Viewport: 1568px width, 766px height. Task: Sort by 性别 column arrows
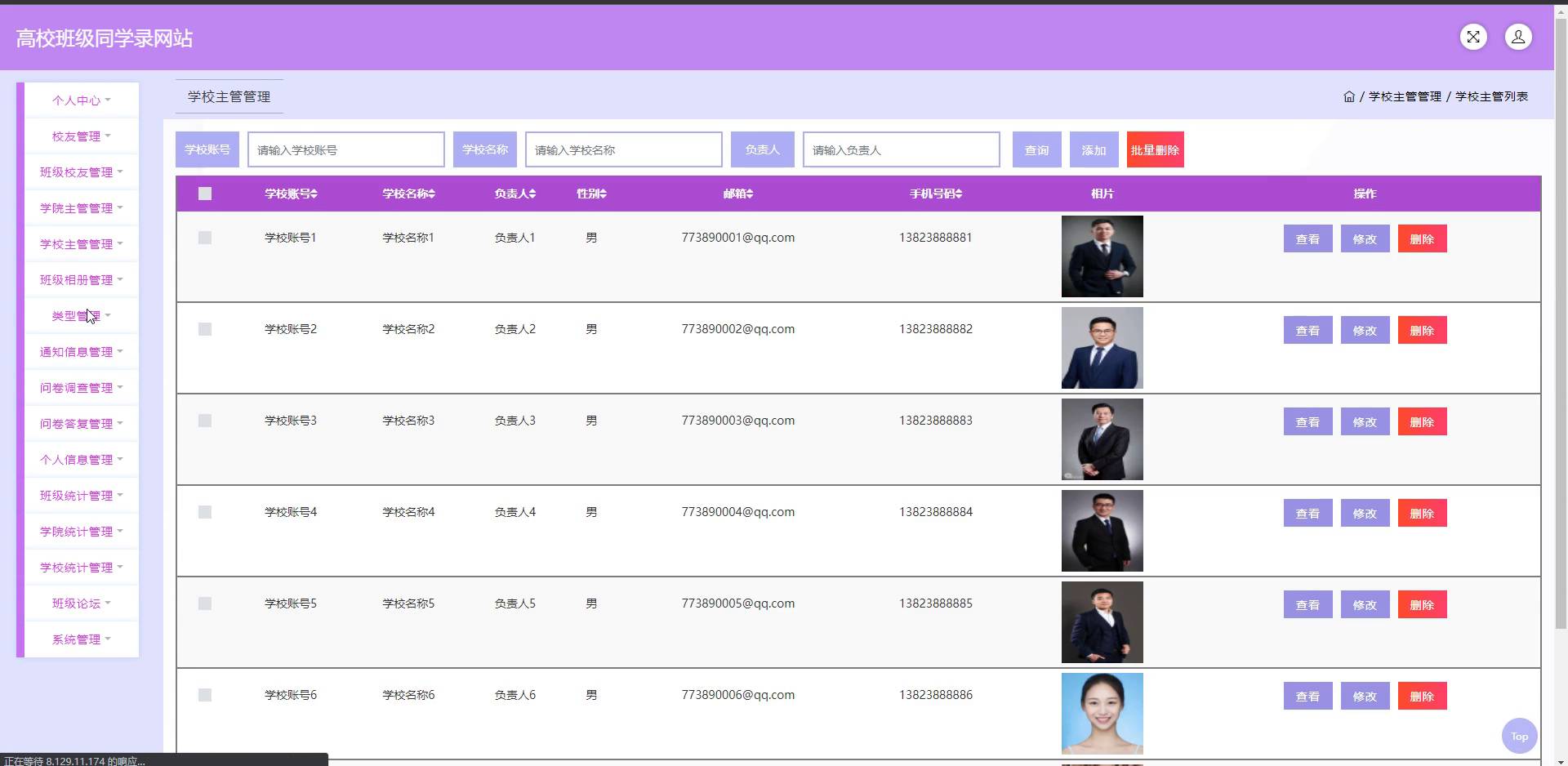[603, 194]
